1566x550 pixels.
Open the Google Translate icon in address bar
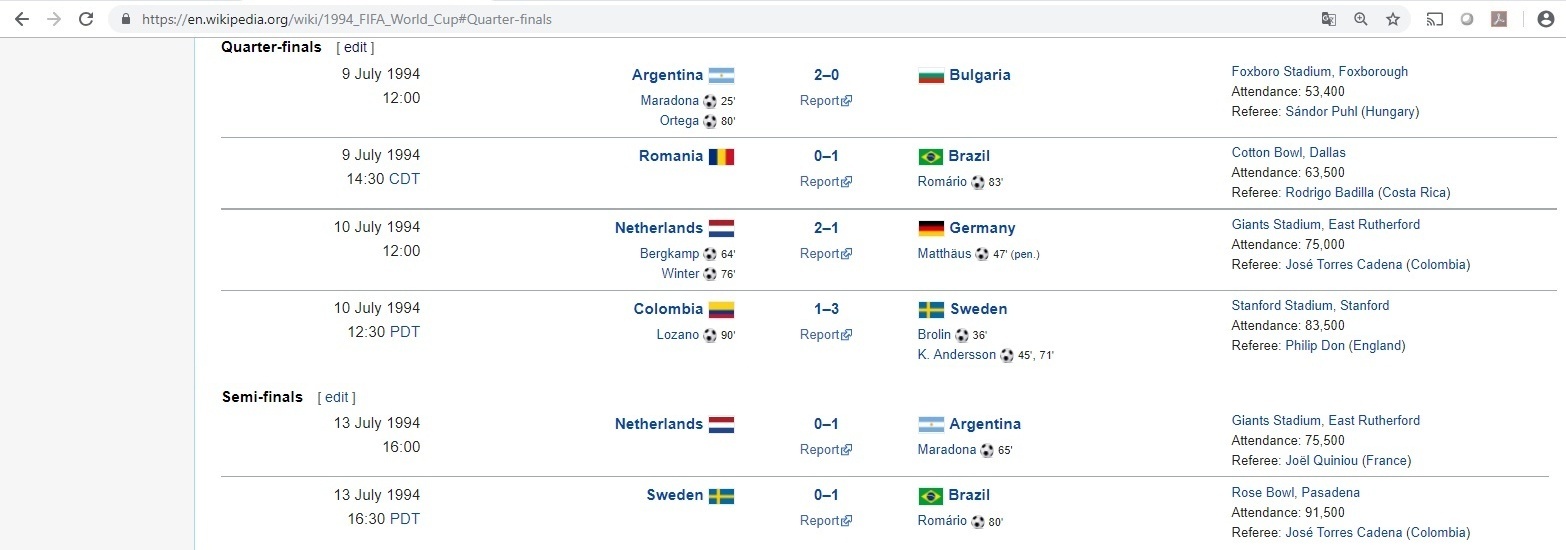[x=1328, y=19]
